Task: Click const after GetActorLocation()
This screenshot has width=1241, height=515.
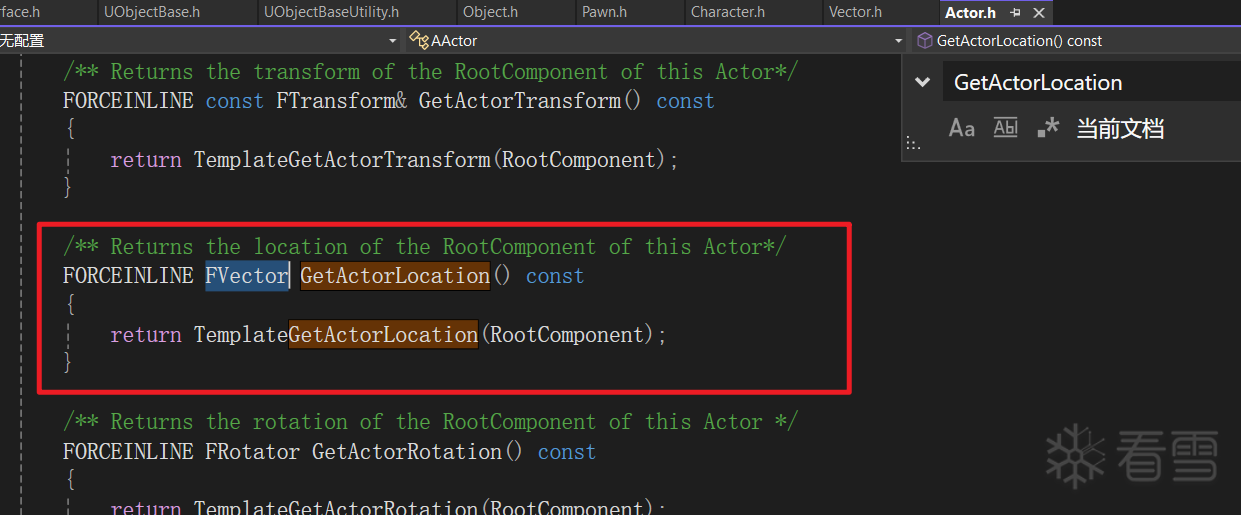Action: [555, 275]
